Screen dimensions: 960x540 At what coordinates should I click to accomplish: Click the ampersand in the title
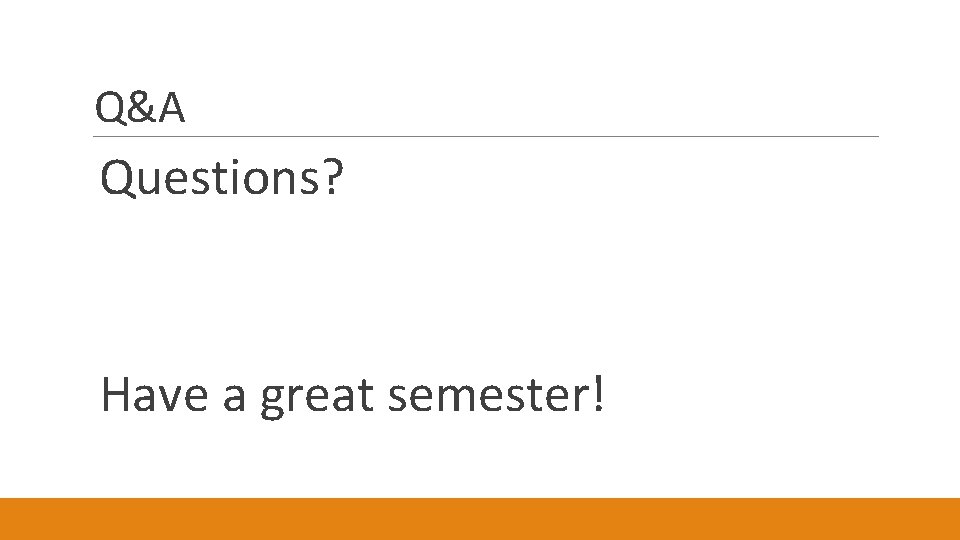point(141,109)
